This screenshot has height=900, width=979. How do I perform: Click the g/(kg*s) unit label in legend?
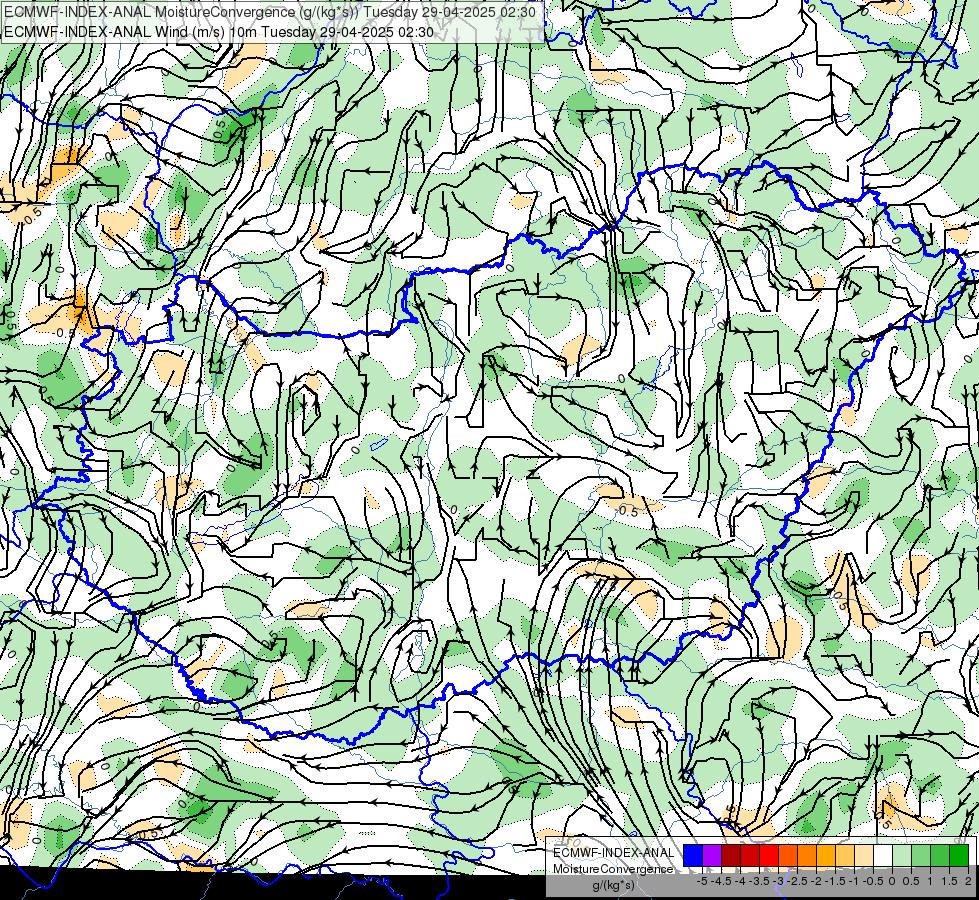click(x=614, y=885)
